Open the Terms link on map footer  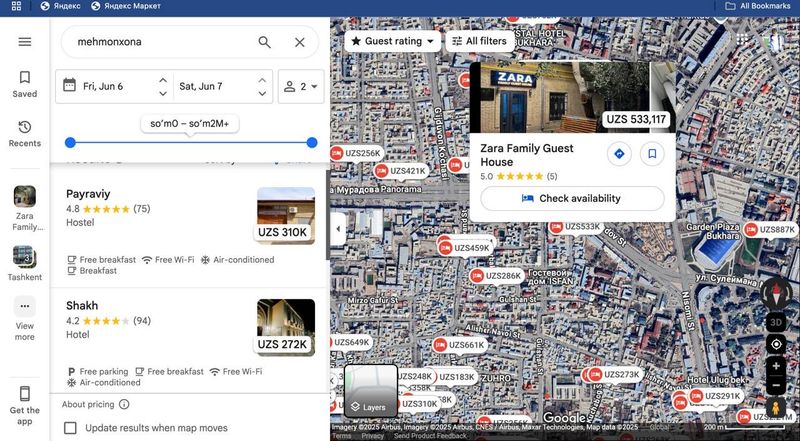point(341,436)
